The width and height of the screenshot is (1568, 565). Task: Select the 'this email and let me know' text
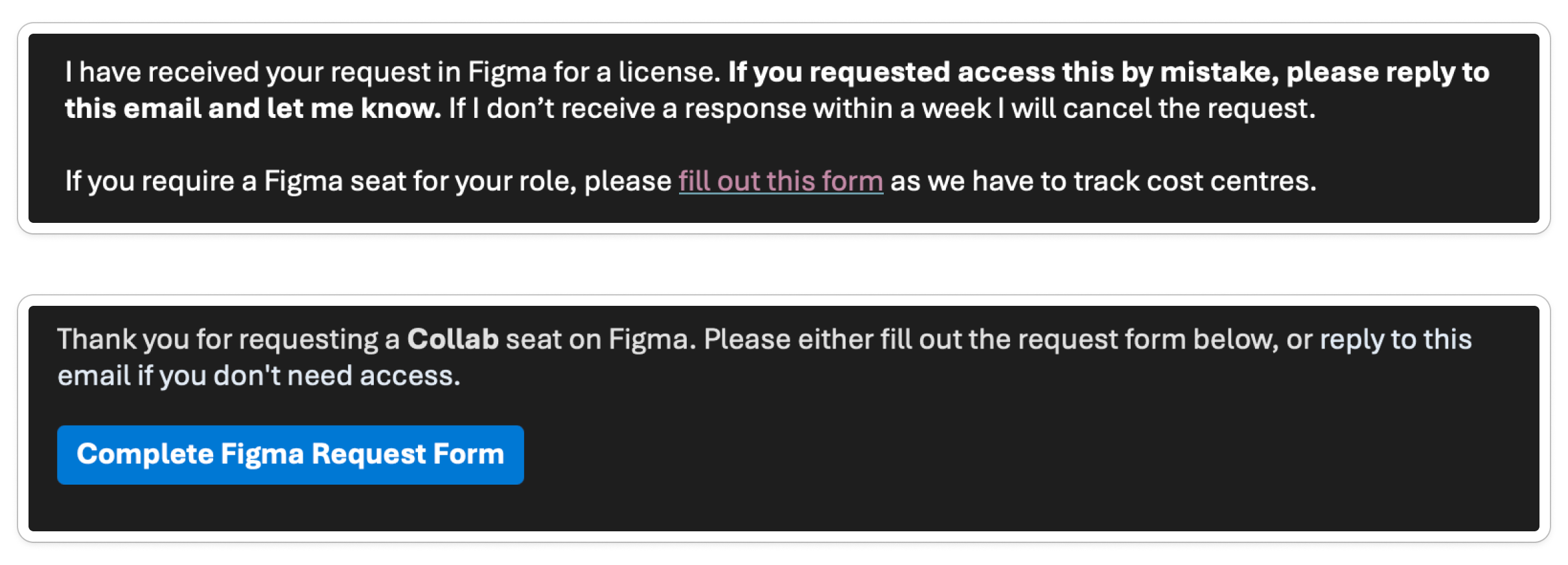point(253,108)
